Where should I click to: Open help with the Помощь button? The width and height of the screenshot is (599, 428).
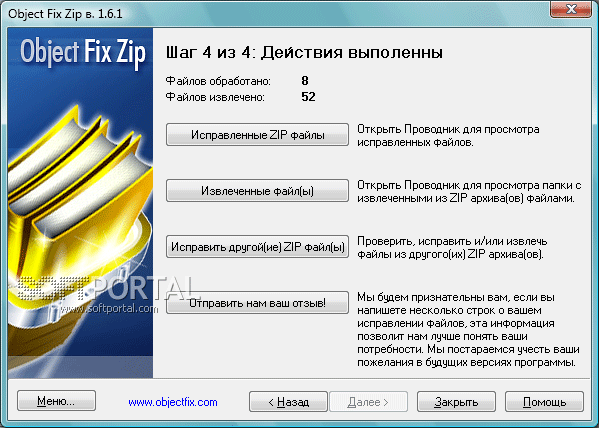coord(544,402)
